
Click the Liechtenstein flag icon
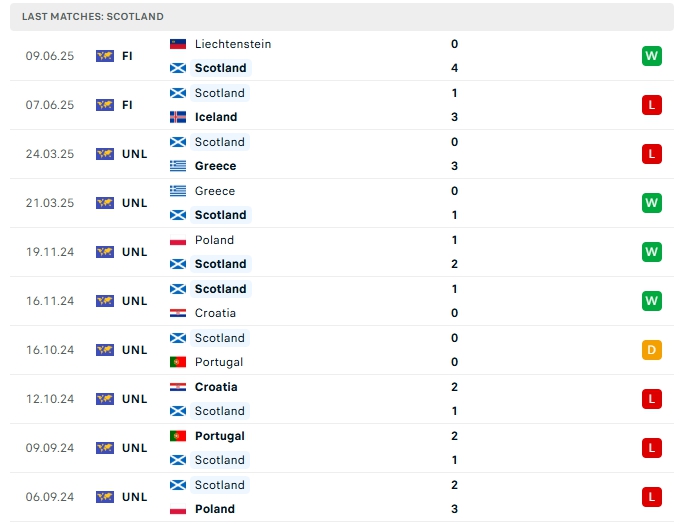178,44
